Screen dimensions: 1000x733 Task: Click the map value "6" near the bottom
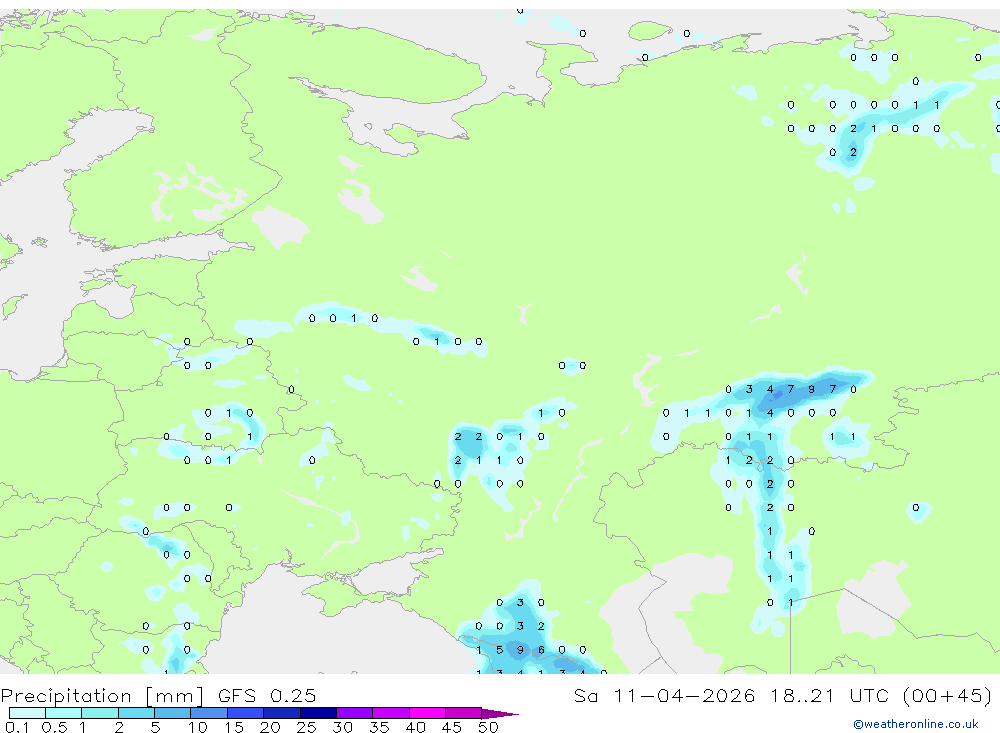coord(541,650)
